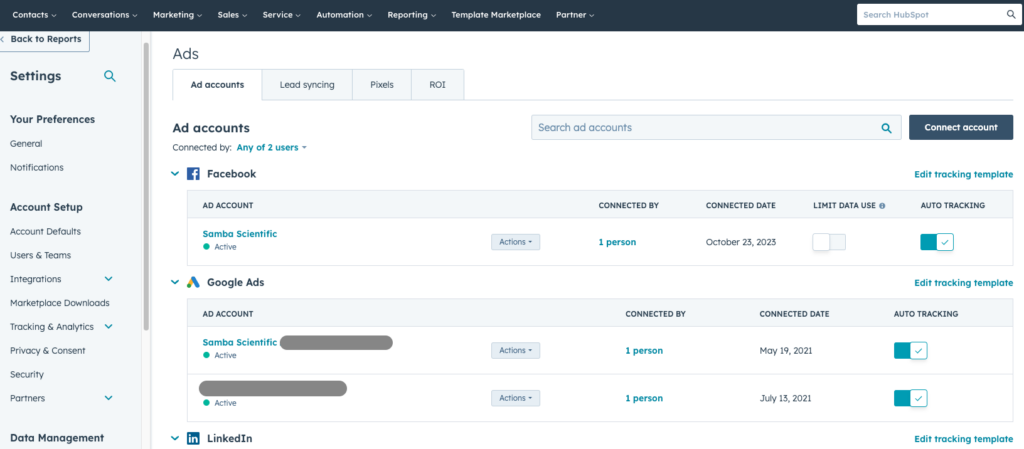The width and height of the screenshot is (1024, 449).
Task: Click the Connect account button
Action: pyautogui.click(x=961, y=127)
